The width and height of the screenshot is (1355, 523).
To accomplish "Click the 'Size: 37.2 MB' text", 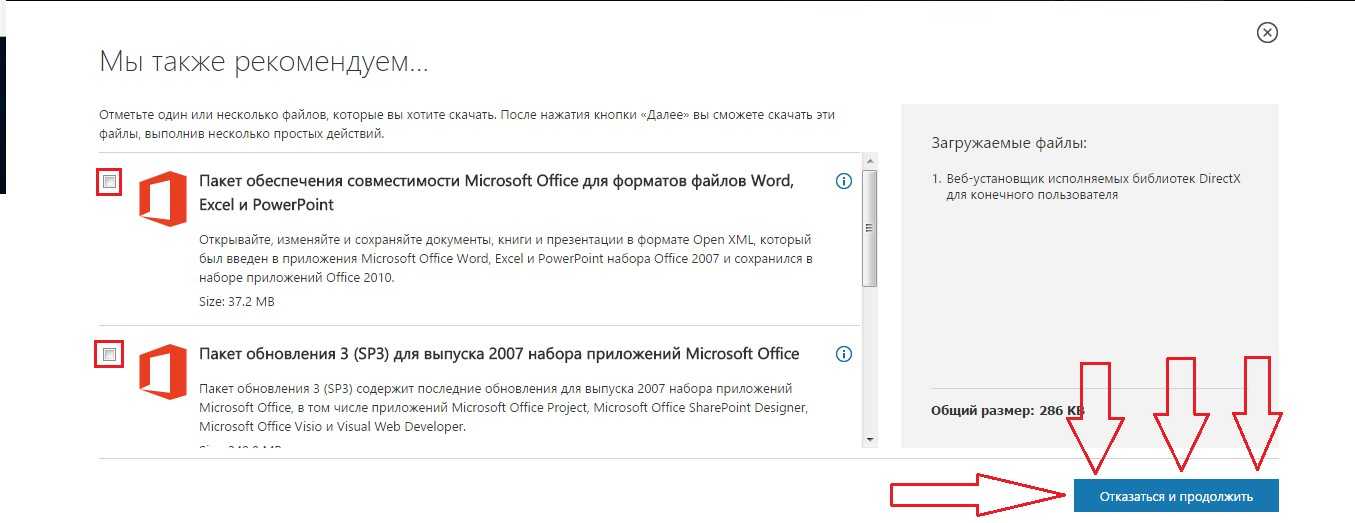I will pos(237,301).
